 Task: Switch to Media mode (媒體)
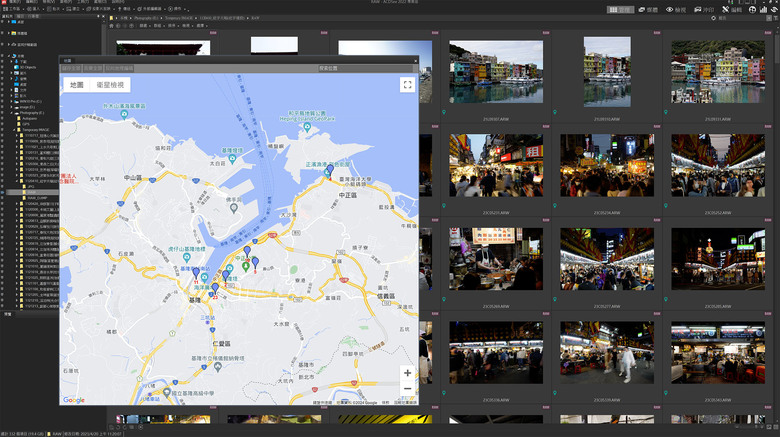coord(648,9)
